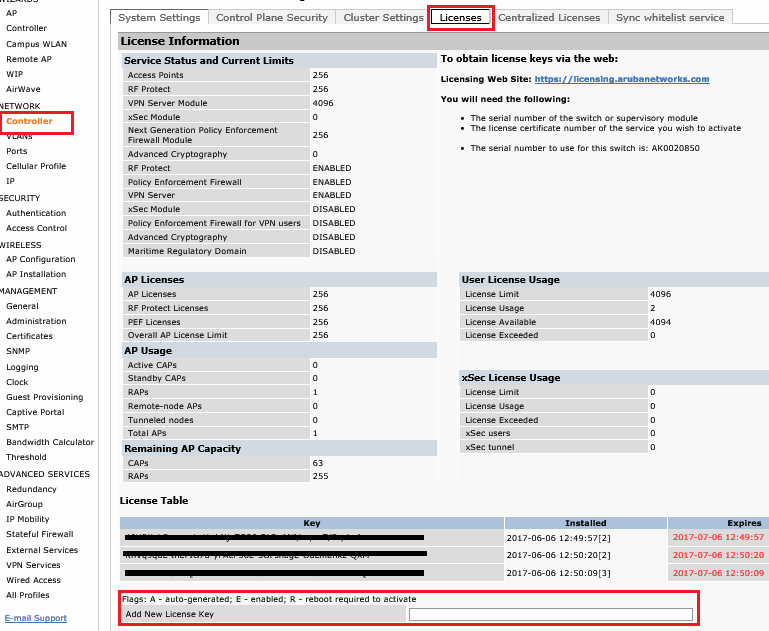Open the IP network page
769x631 pixels.
click(x=10, y=181)
